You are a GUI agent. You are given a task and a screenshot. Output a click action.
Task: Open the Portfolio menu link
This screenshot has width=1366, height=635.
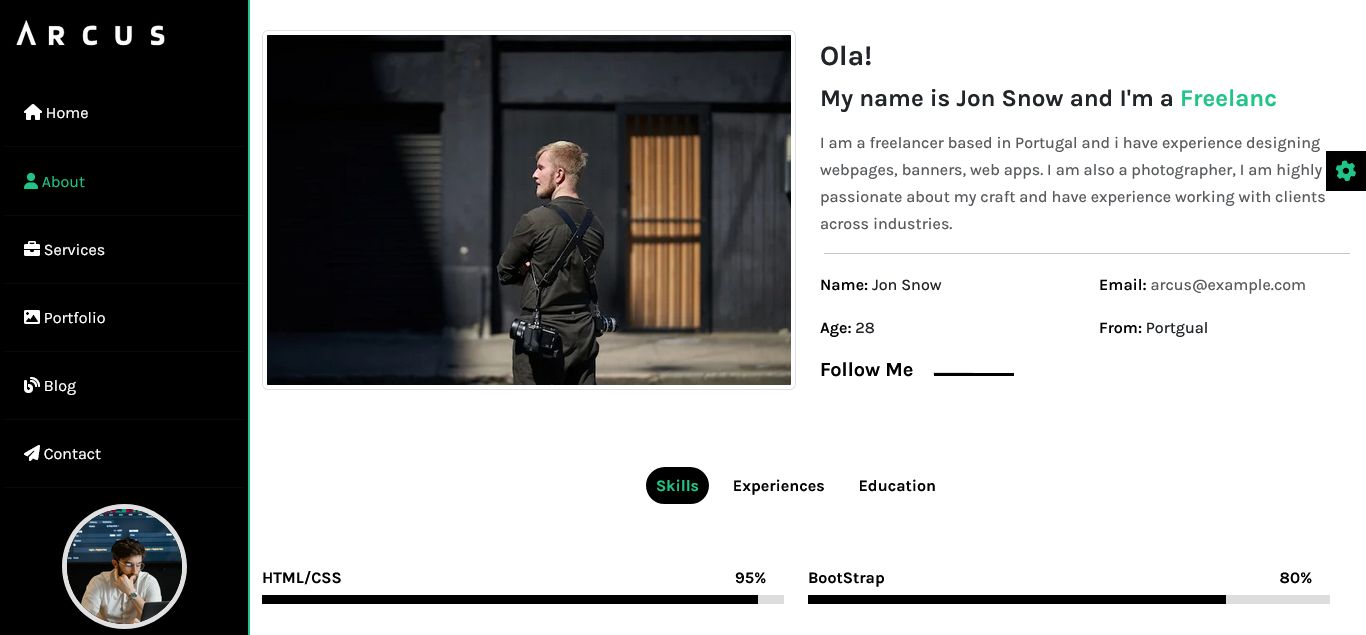pos(75,318)
